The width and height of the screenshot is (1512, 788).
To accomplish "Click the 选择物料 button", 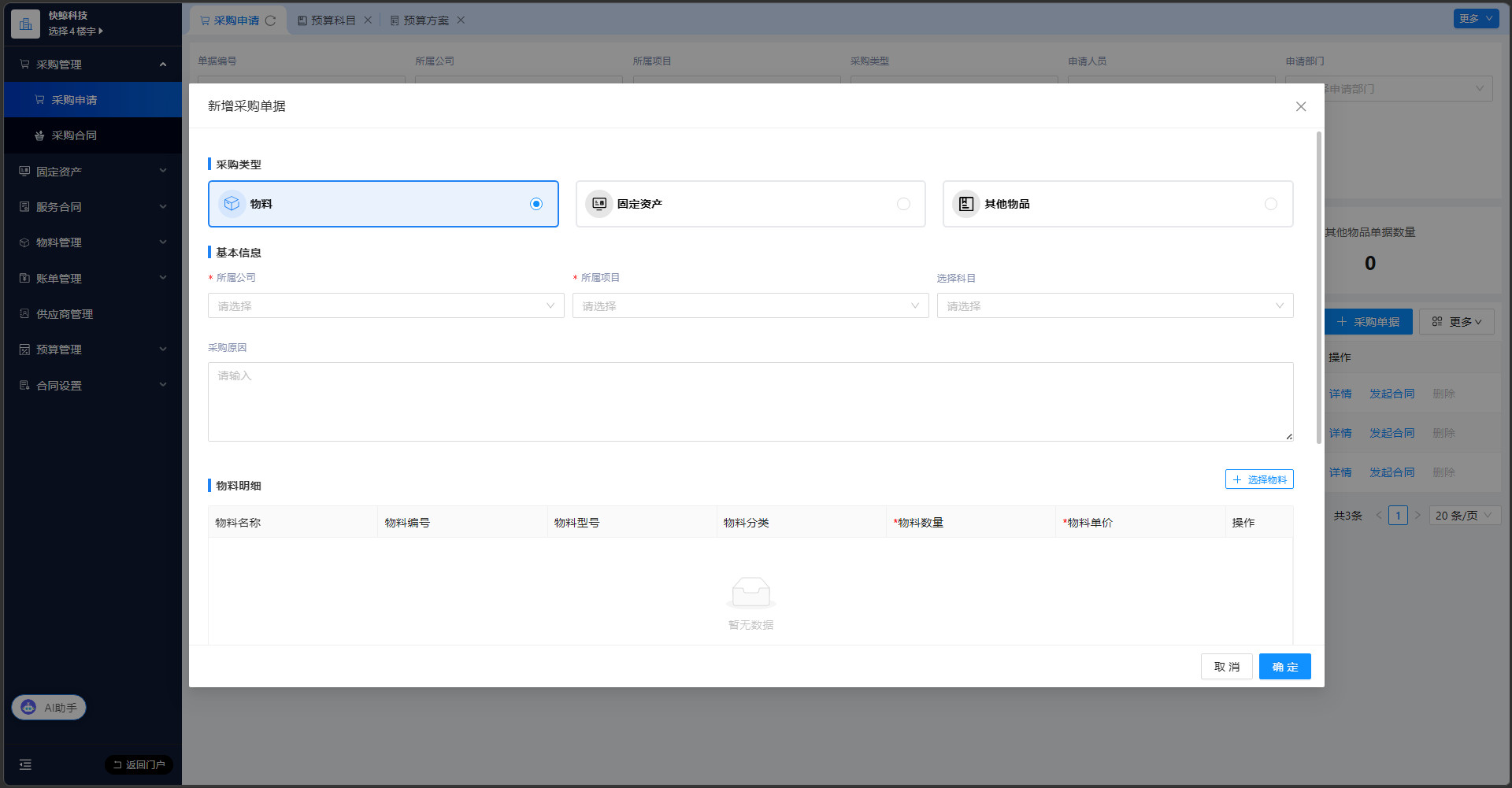I will click(x=1258, y=479).
